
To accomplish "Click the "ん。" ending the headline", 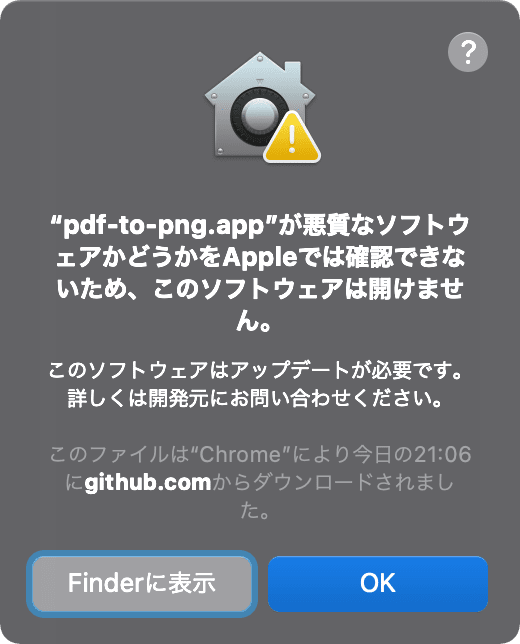I will pyautogui.click(x=254, y=320).
